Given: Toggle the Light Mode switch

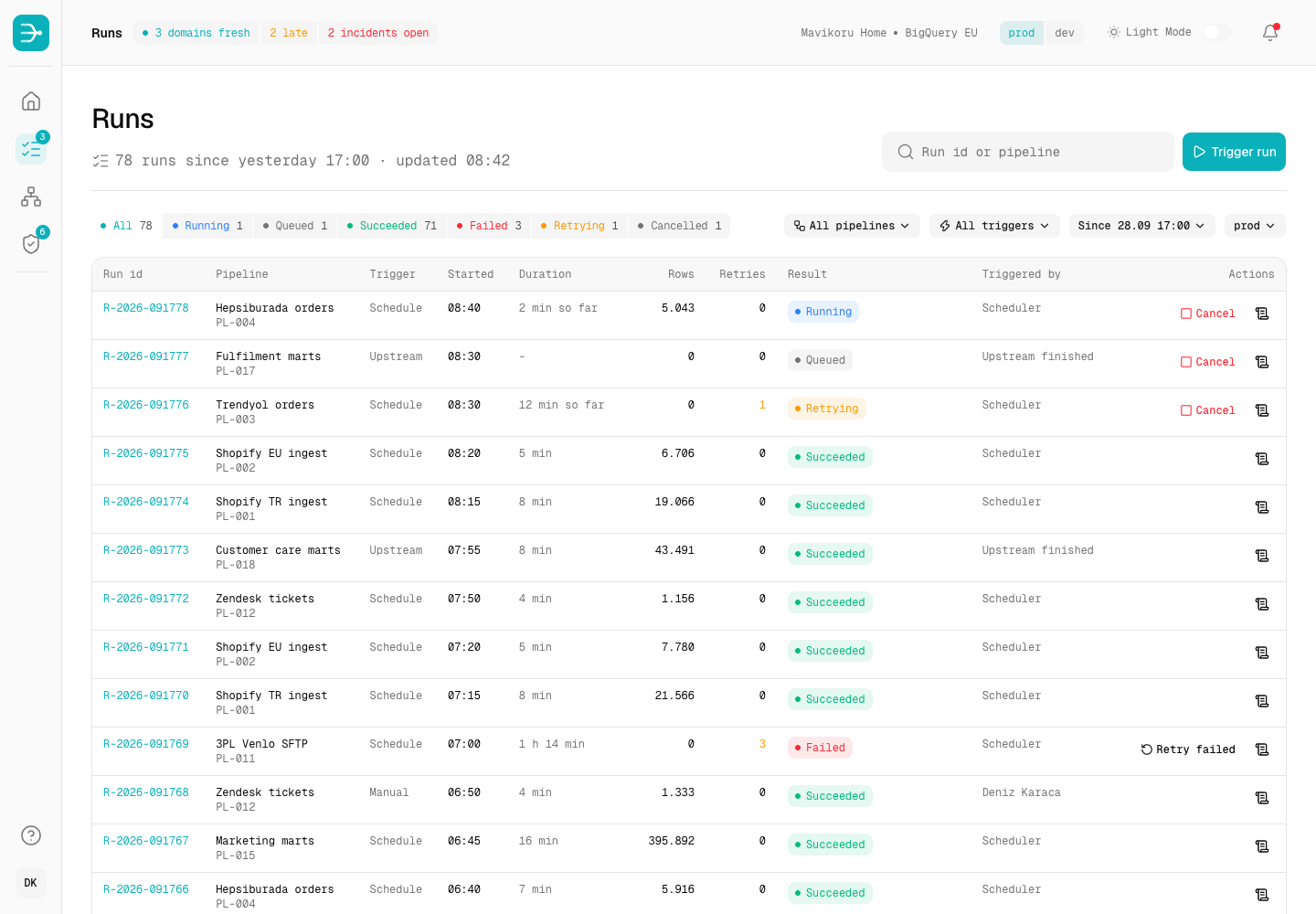Looking at the screenshot, I should (1216, 33).
